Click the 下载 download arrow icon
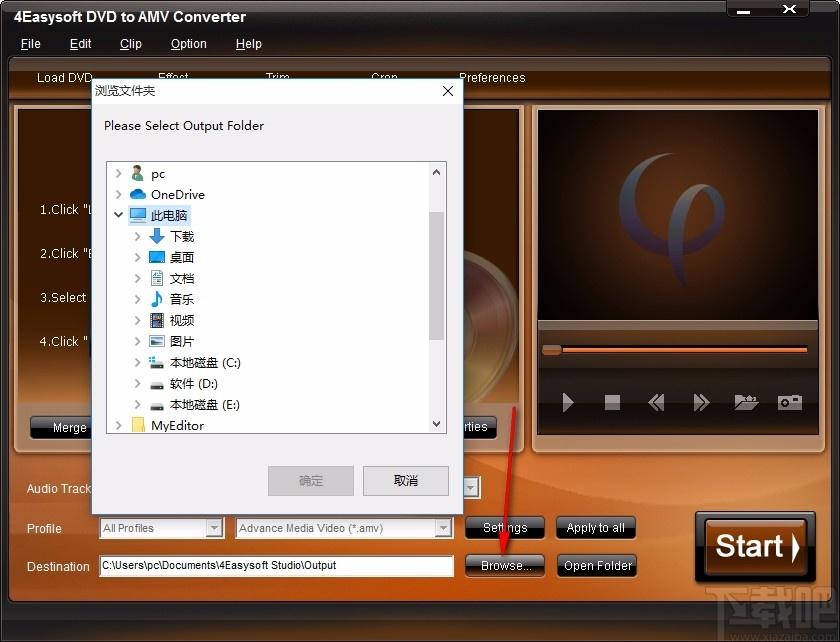 pyautogui.click(x=157, y=236)
